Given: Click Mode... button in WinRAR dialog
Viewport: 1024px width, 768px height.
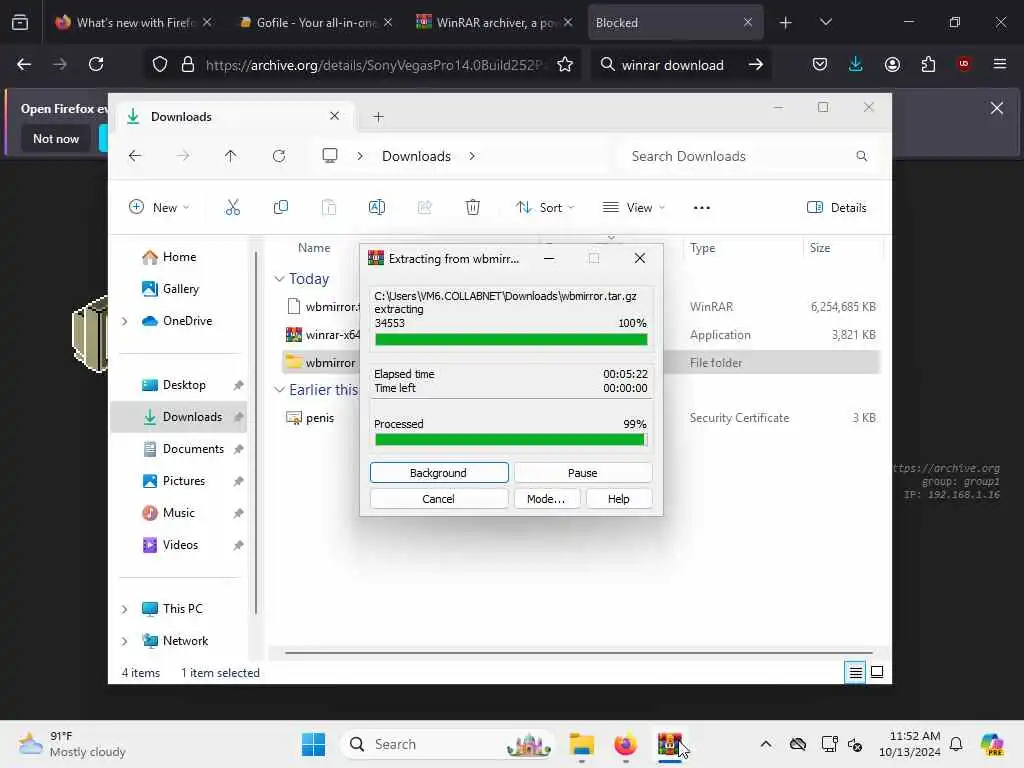Looking at the screenshot, I should pos(546,499).
